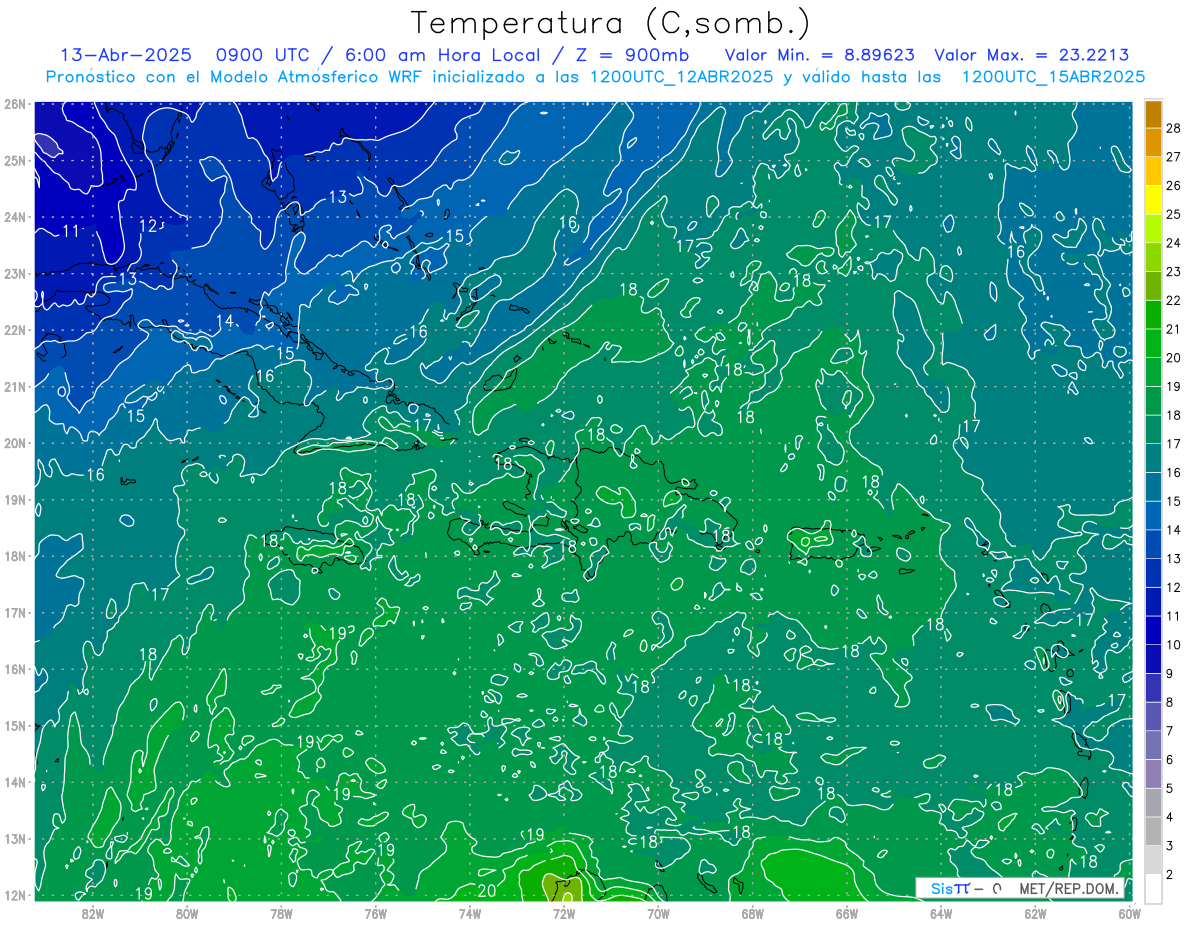
Task: Click the "20" contour label on the map
Action: click(x=488, y=891)
